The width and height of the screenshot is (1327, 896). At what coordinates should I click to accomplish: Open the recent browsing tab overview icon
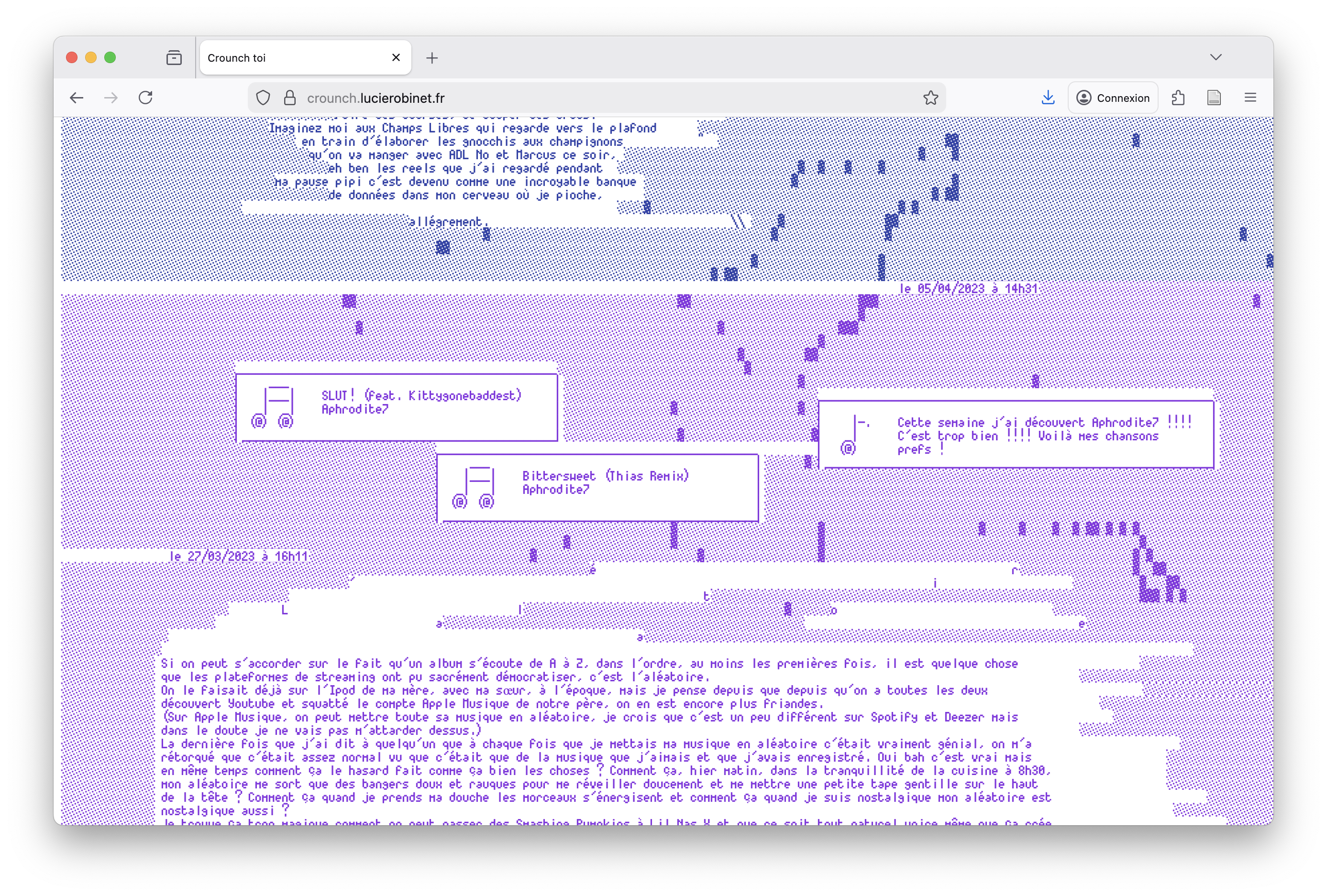coord(174,58)
